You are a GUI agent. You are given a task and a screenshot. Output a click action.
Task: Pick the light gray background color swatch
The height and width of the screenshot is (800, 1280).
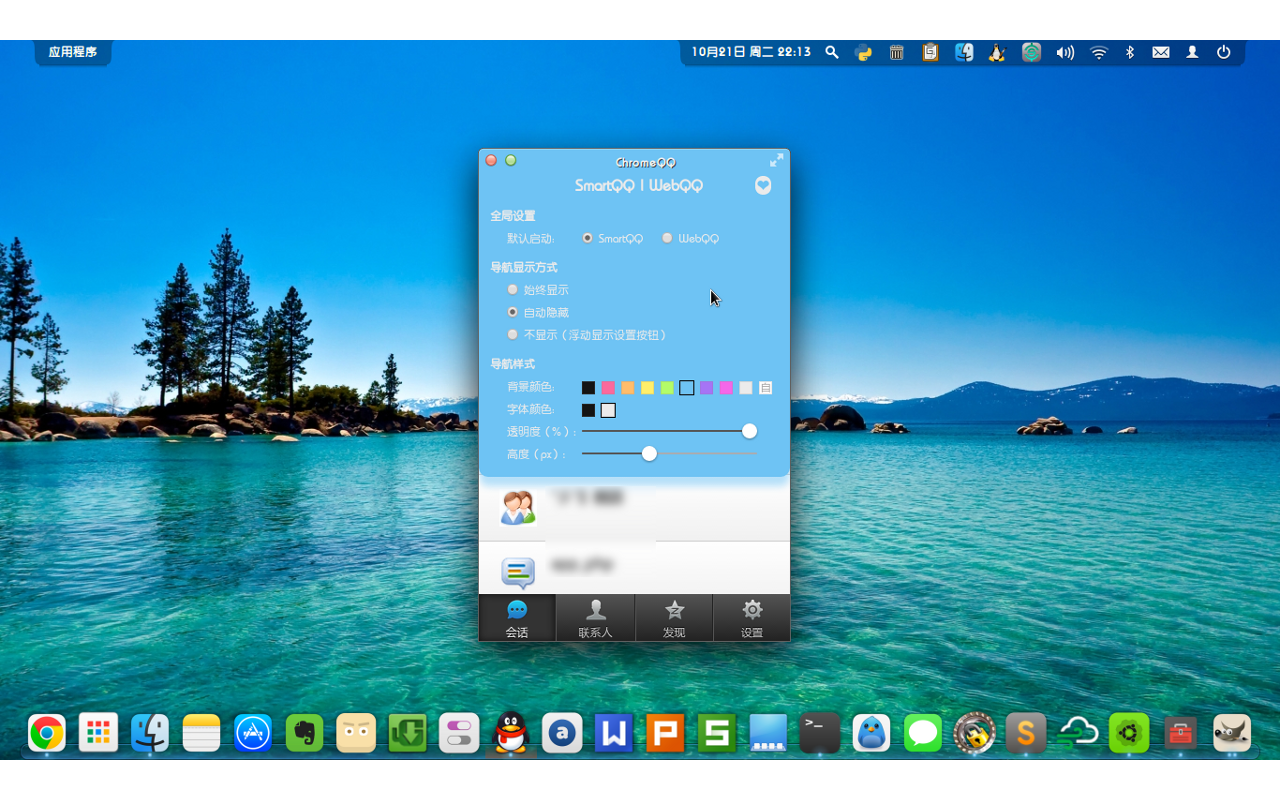point(746,388)
